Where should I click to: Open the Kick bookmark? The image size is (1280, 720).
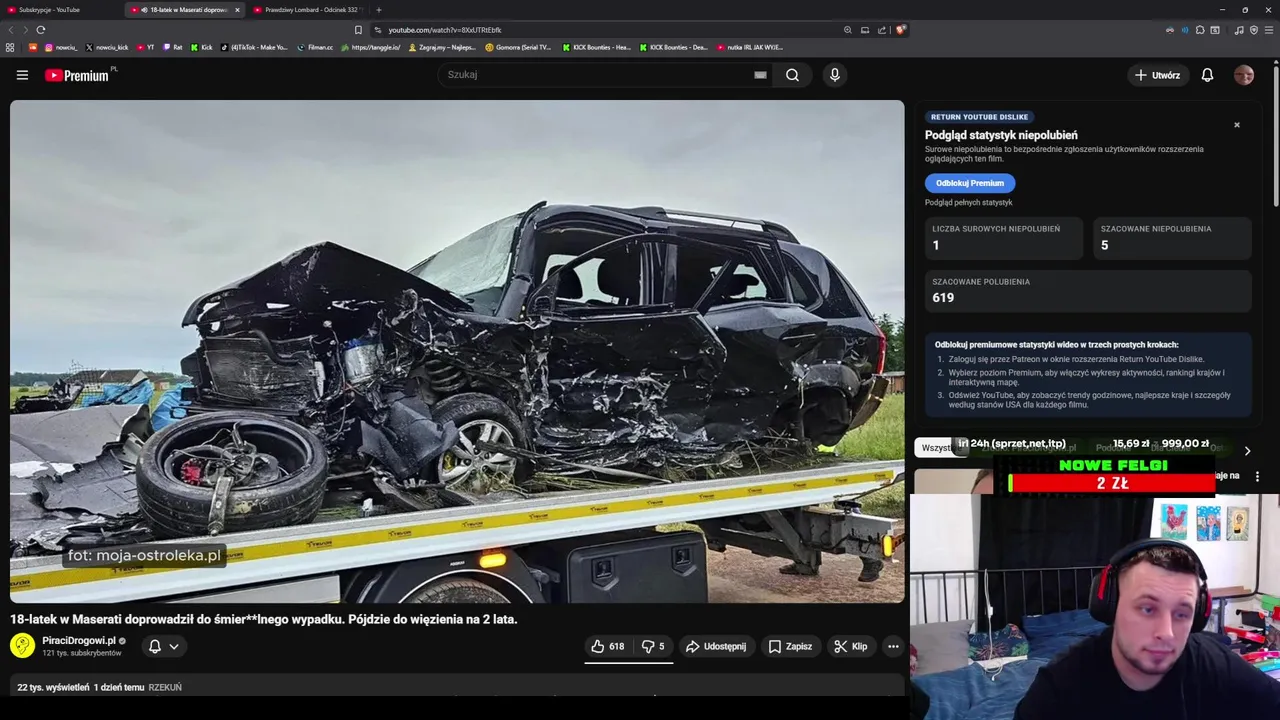[201, 47]
